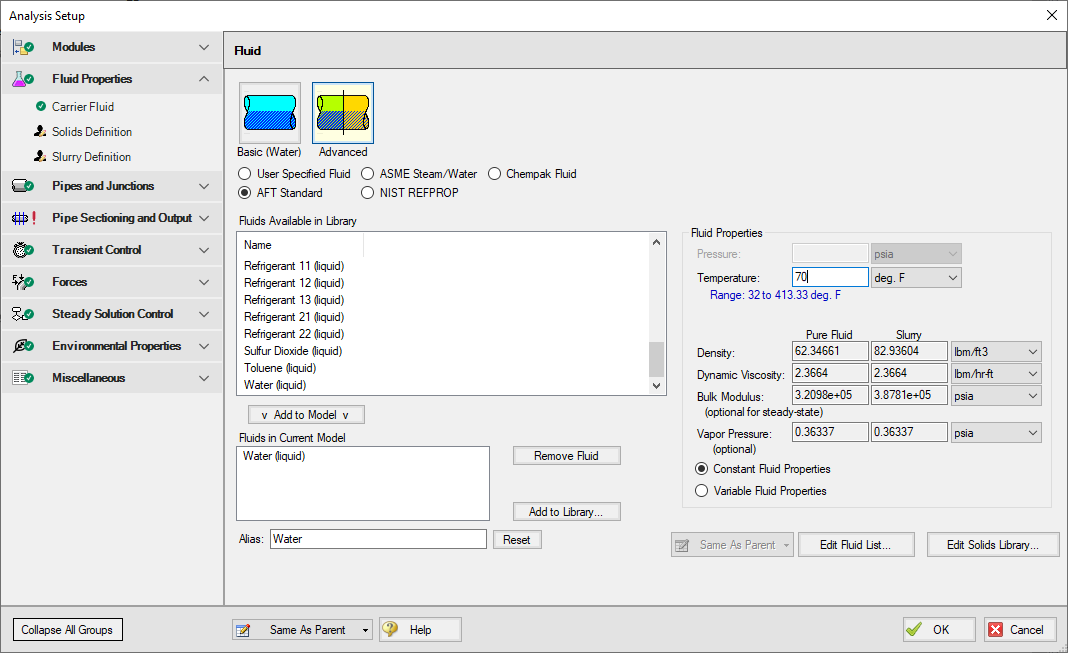This screenshot has width=1068, height=653.
Task: Choose the Chempak Fluid radio button
Action: (496, 174)
